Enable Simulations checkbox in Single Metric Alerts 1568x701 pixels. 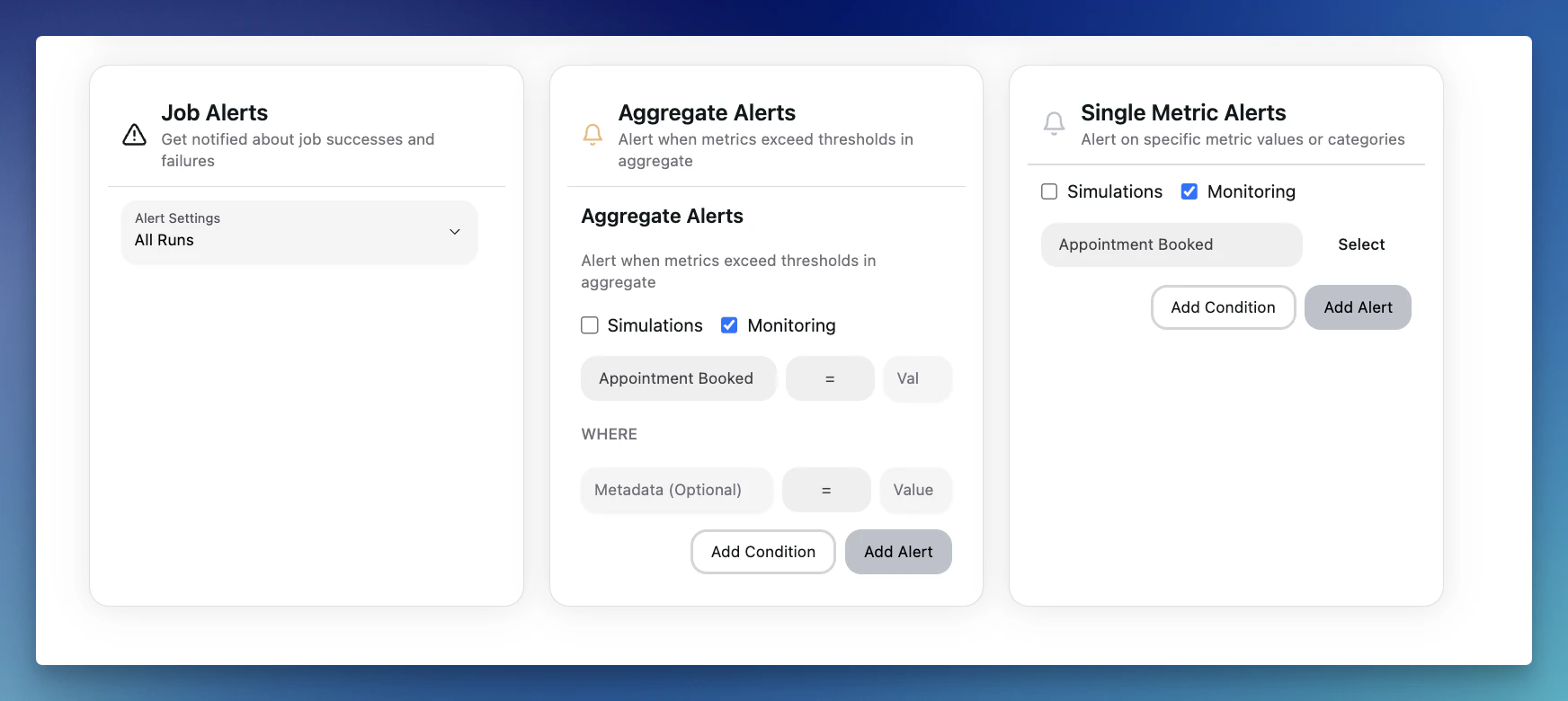tap(1049, 191)
